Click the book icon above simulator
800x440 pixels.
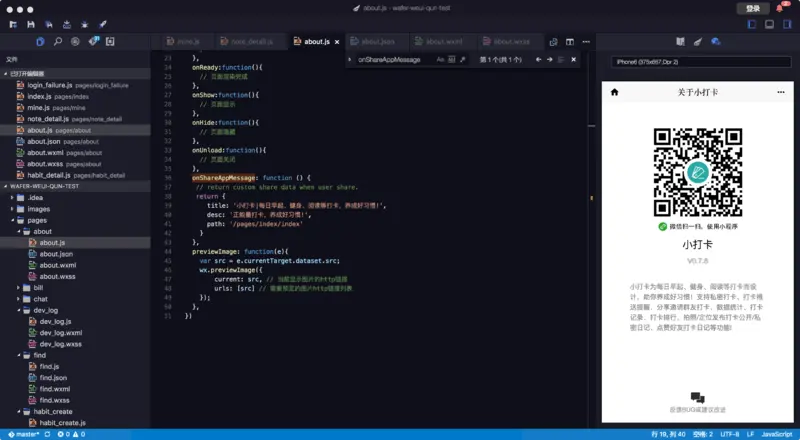pyautogui.click(x=680, y=41)
